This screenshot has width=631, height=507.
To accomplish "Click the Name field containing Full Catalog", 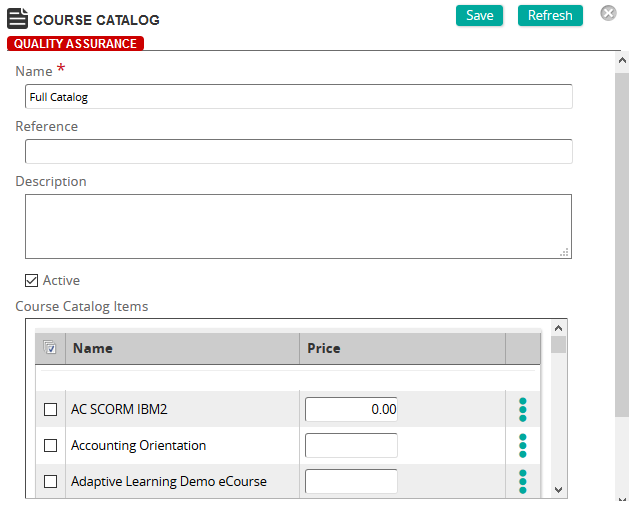I will coord(299,97).
